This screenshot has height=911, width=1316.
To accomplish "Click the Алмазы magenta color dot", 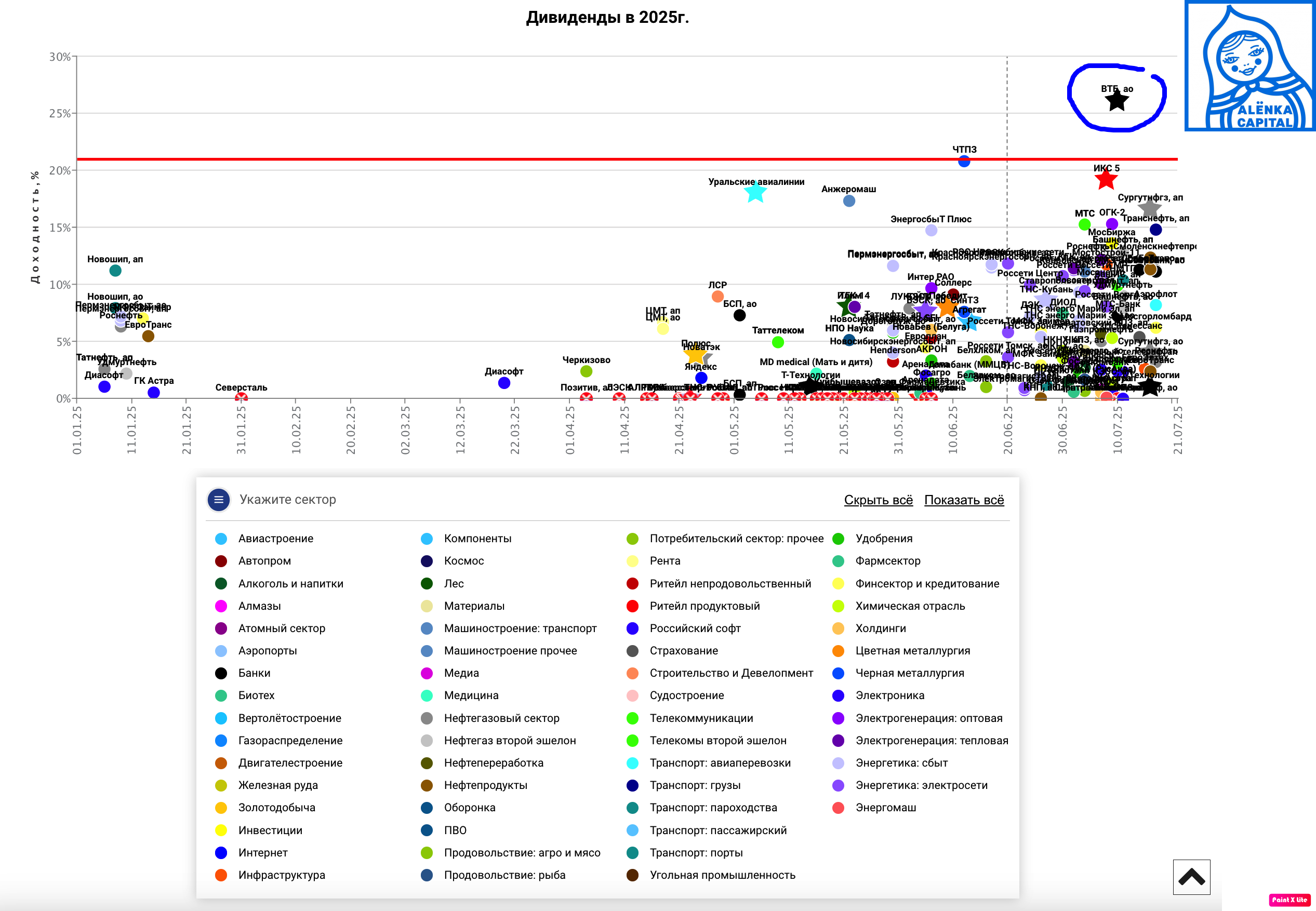I will (x=221, y=606).
